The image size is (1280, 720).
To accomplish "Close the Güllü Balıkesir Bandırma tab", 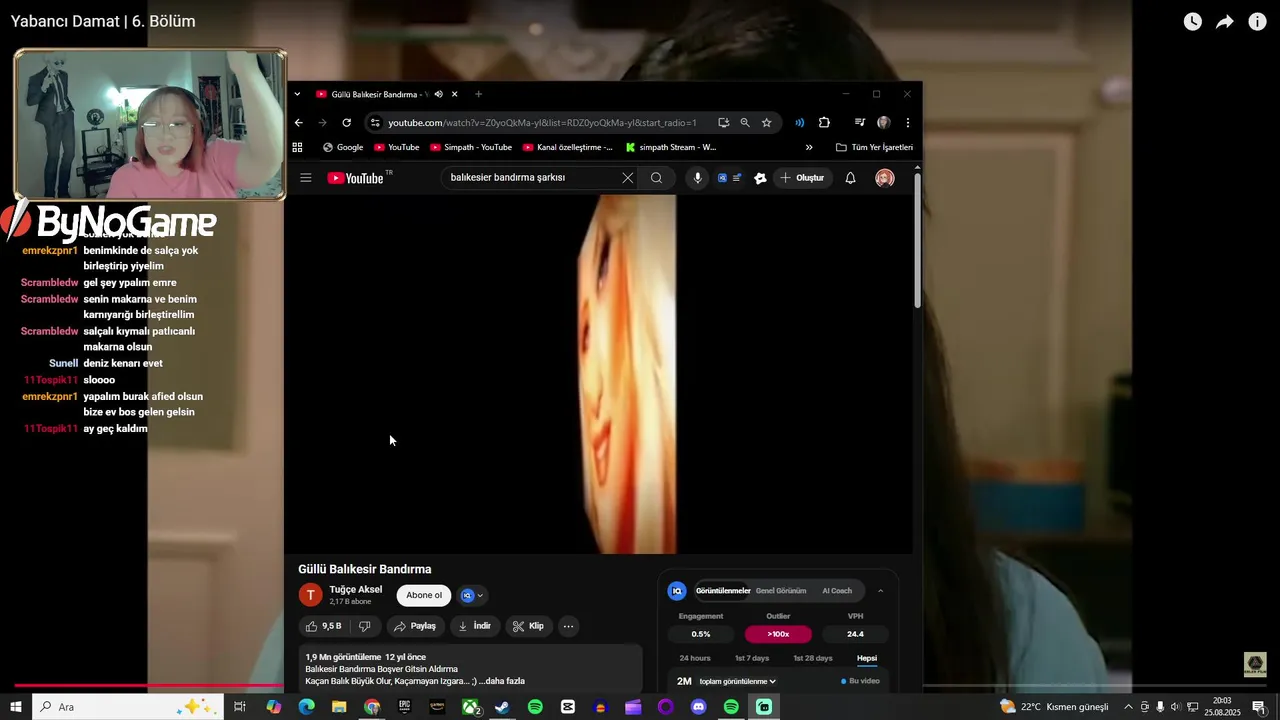I will [x=454, y=94].
